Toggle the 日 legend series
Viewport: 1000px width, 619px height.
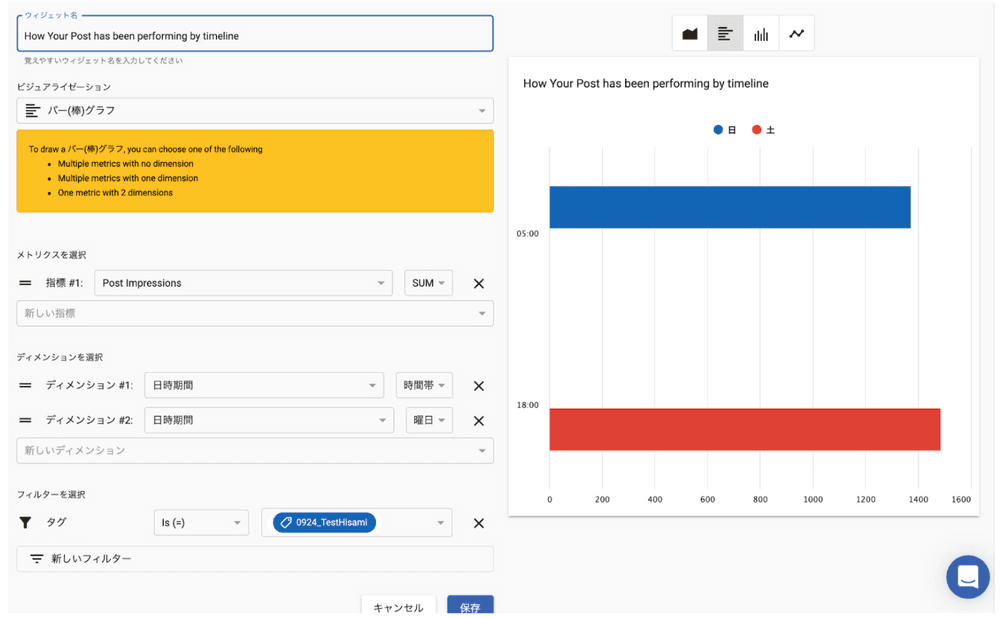click(x=725, y=130)
